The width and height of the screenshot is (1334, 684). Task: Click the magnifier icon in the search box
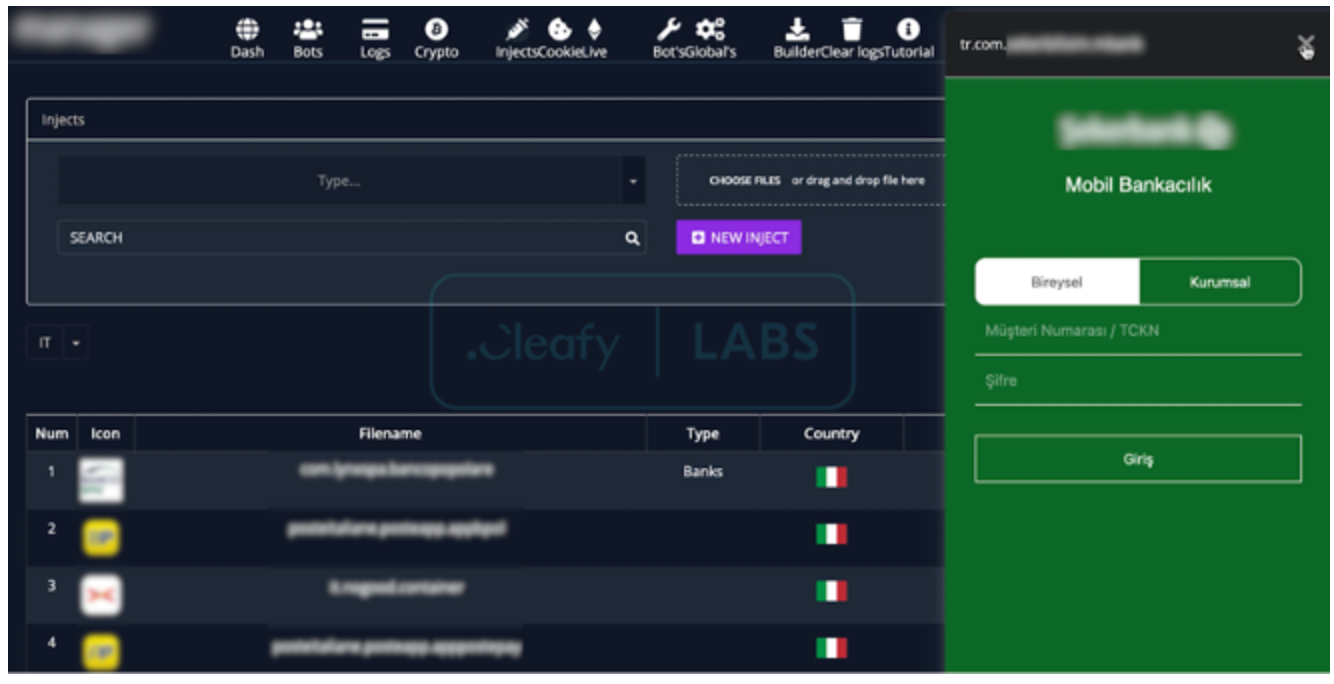(632, 238)
